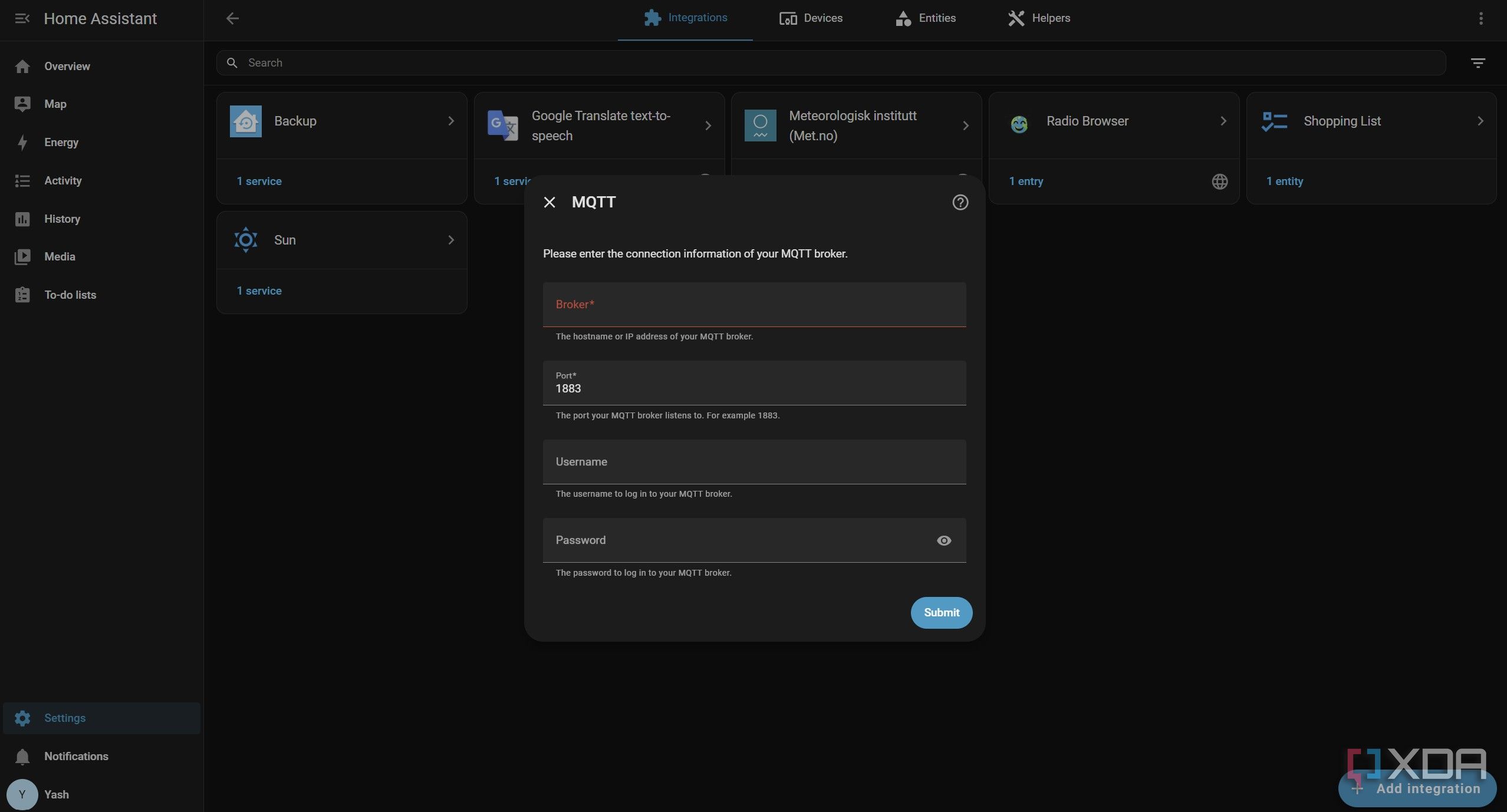1507x812 pixels.
Task: Open the Yash user profile
Action: [101, 794]
